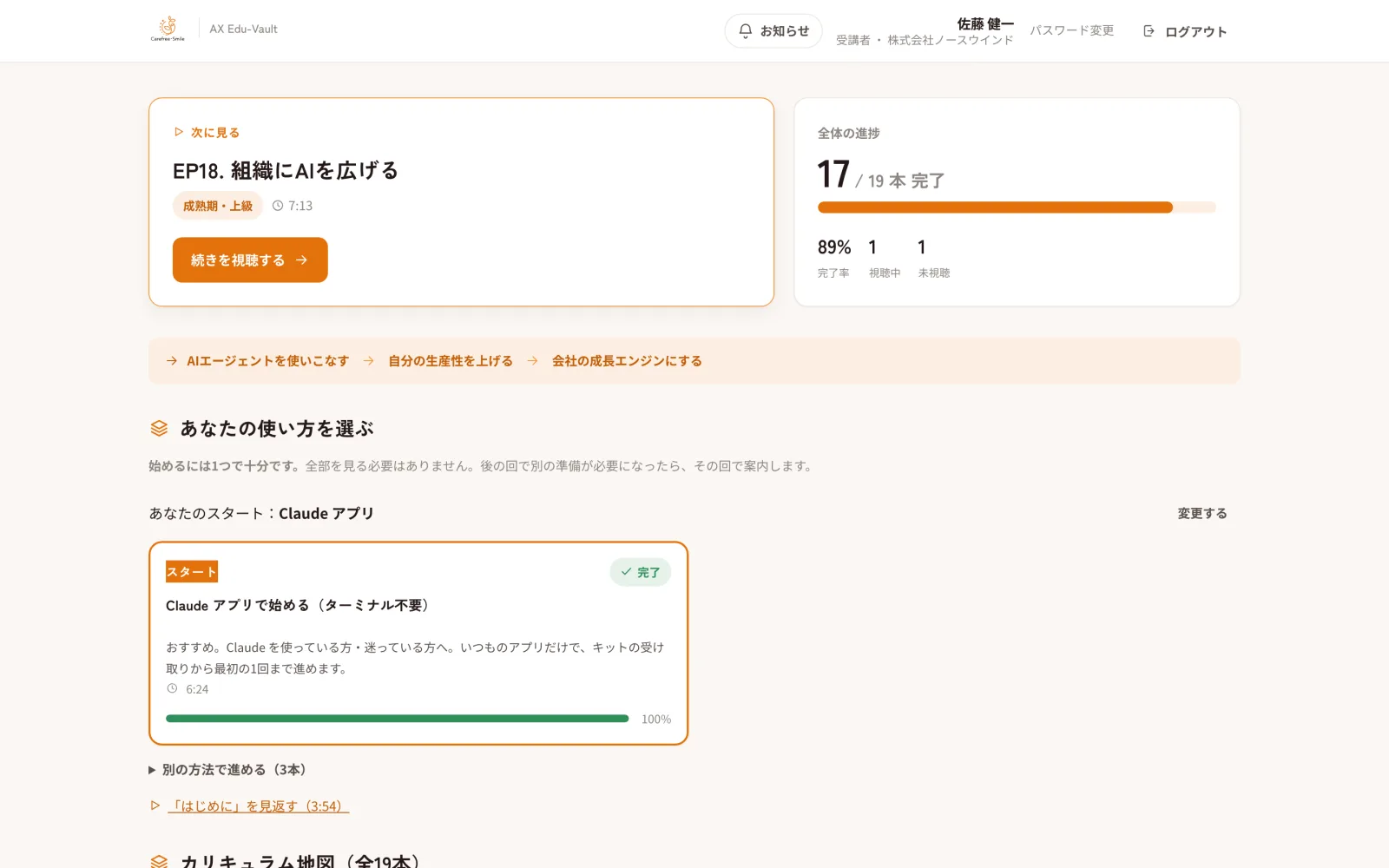The image size is (1389, 868).
Task: Click the clock icon next to 7:13
Action: 278,206
